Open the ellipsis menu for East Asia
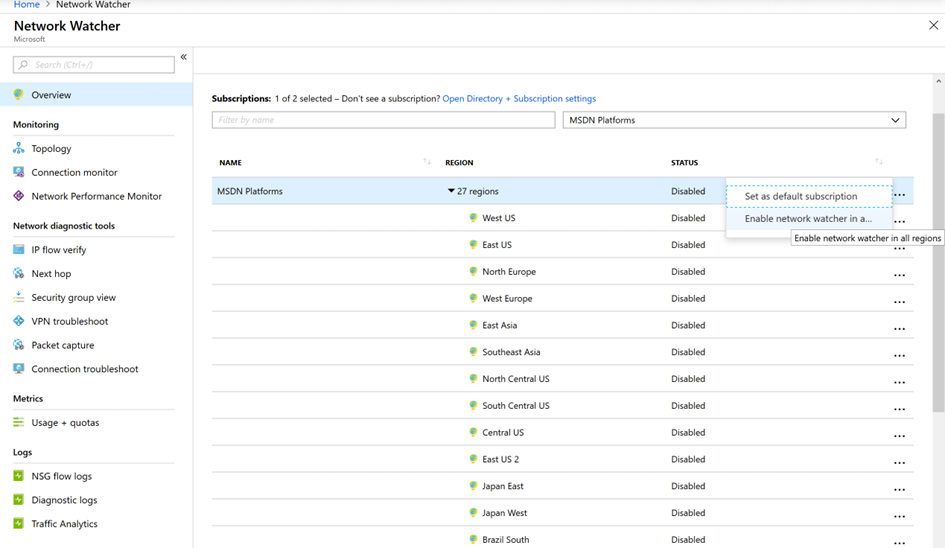 click(x=899, y=329)
